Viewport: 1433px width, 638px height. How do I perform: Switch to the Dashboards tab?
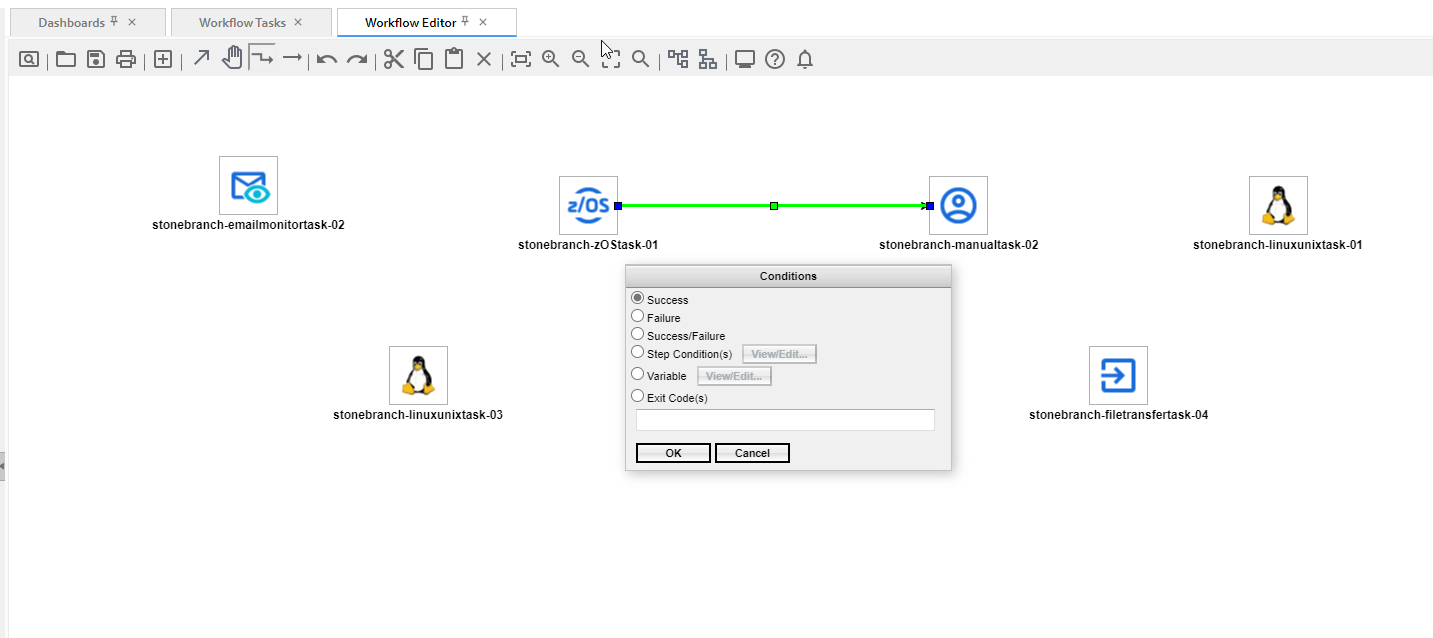tap(71, 22)
